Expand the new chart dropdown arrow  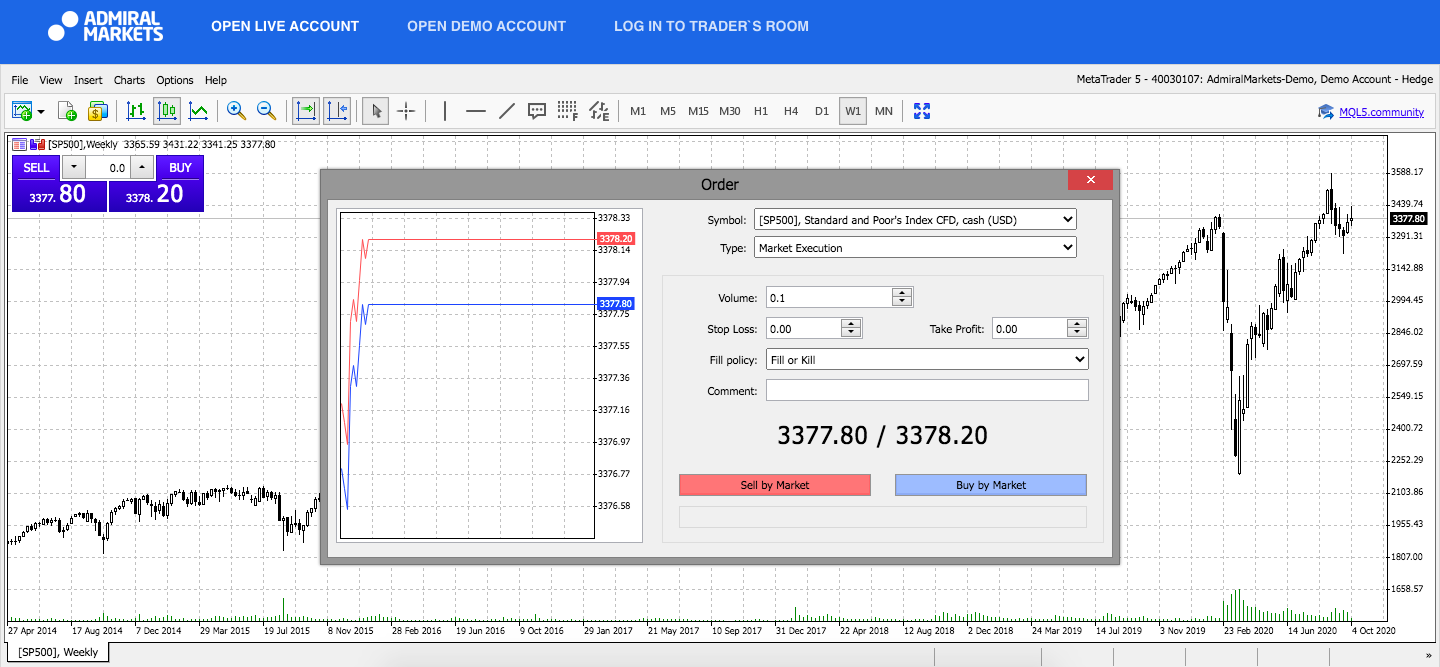point(42,111)
